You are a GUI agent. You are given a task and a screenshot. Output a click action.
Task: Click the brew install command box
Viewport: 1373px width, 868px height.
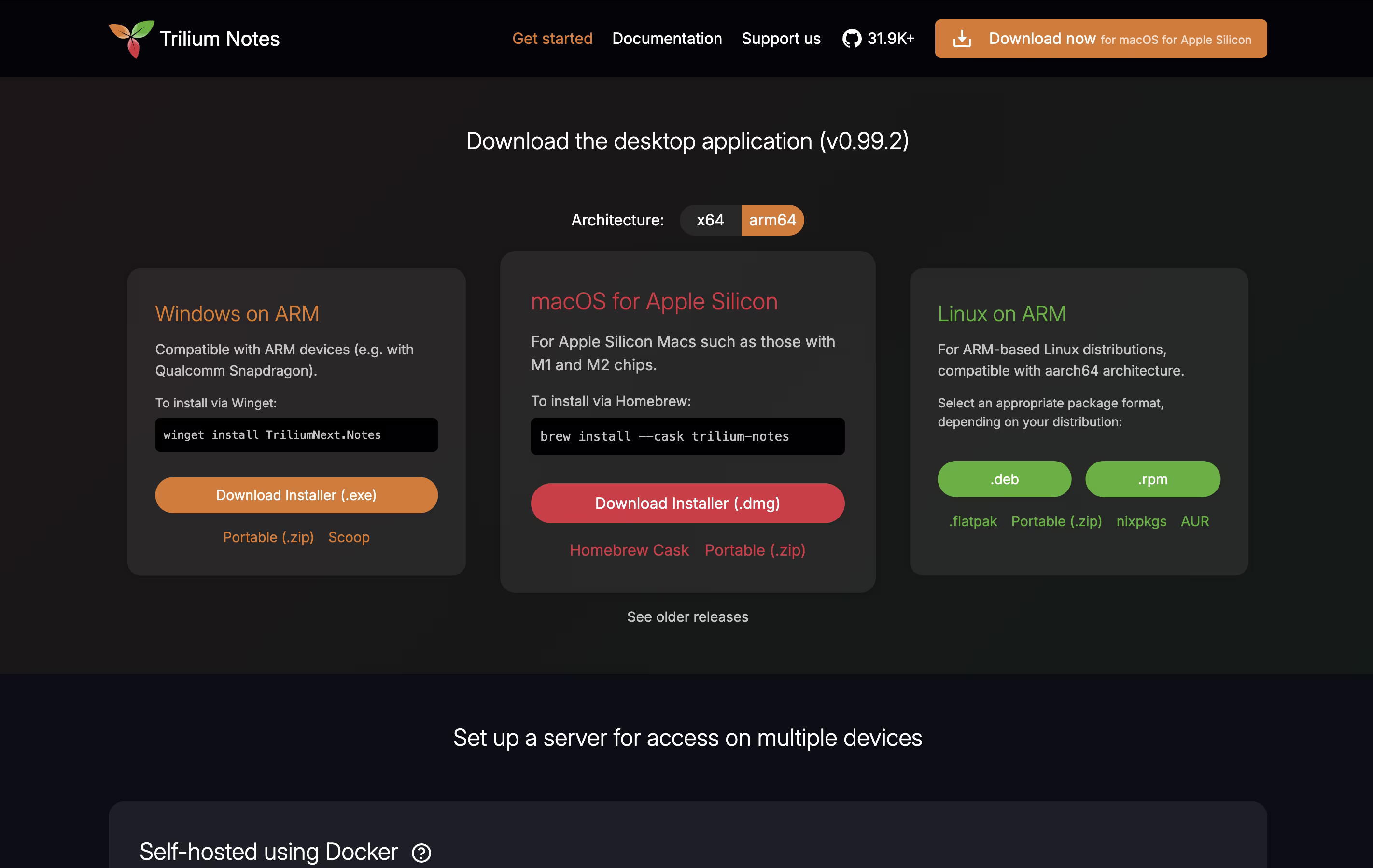[687, 436]
